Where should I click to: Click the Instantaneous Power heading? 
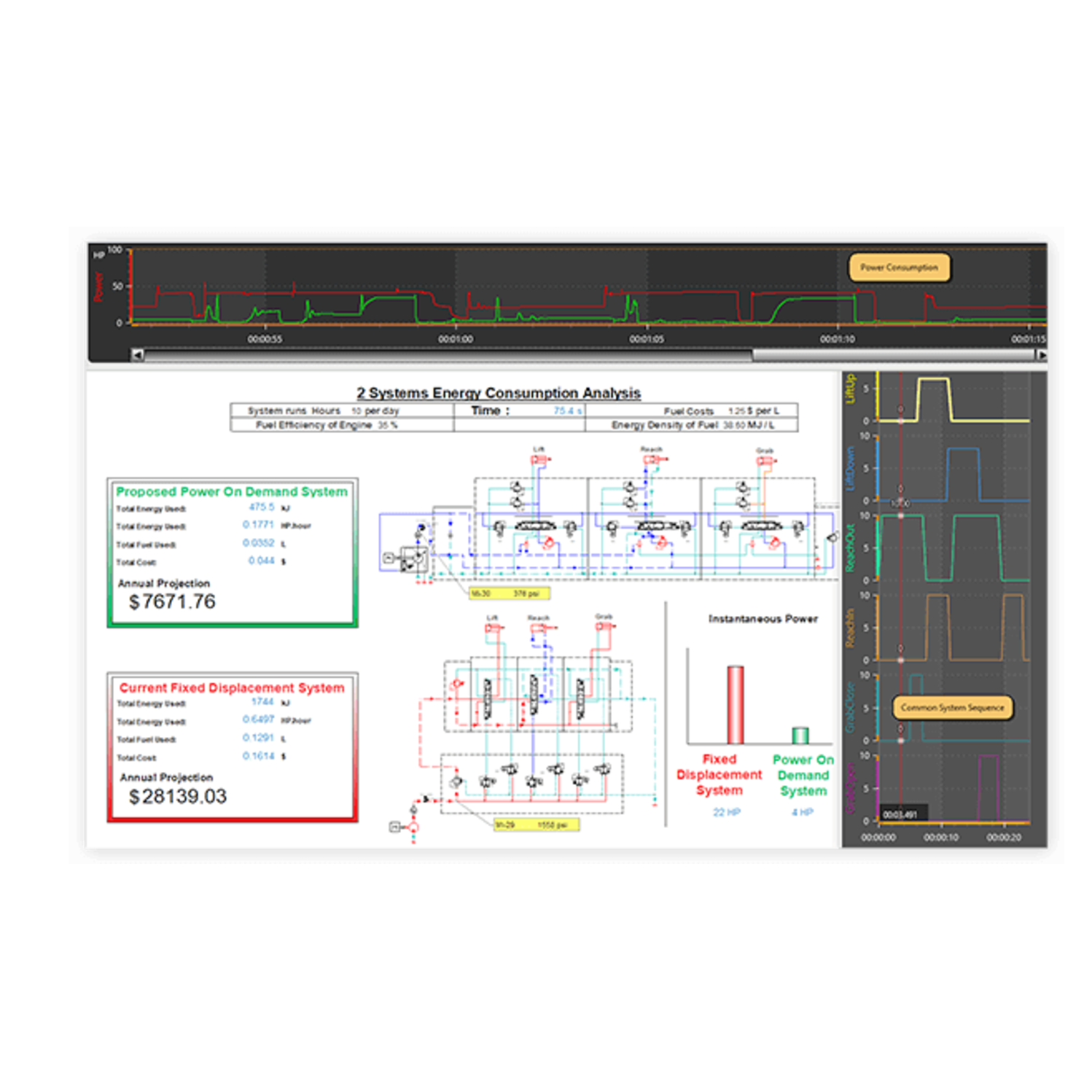[763, 619]
